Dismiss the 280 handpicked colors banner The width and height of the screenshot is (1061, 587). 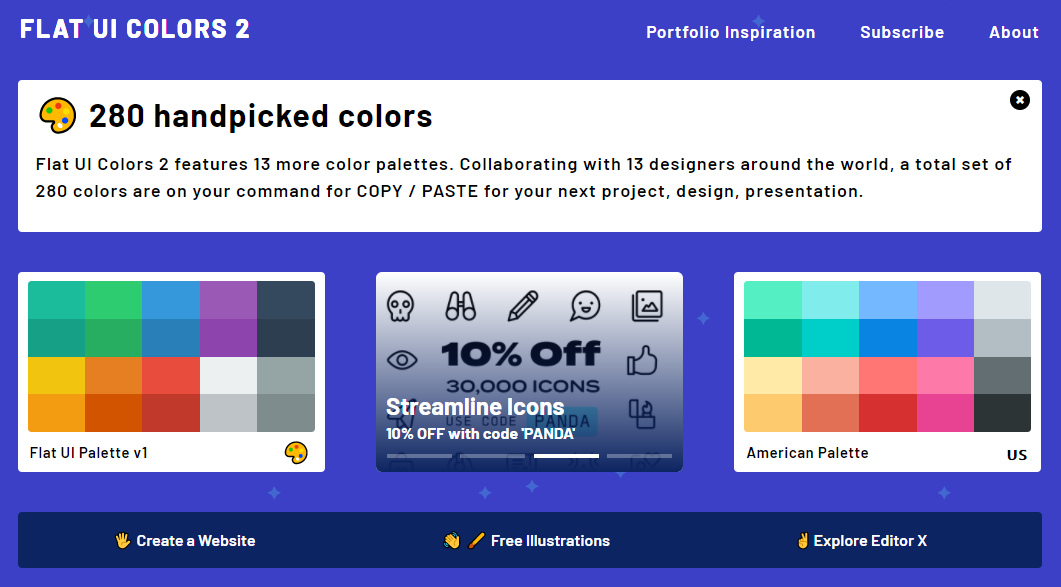[1019, 100]
